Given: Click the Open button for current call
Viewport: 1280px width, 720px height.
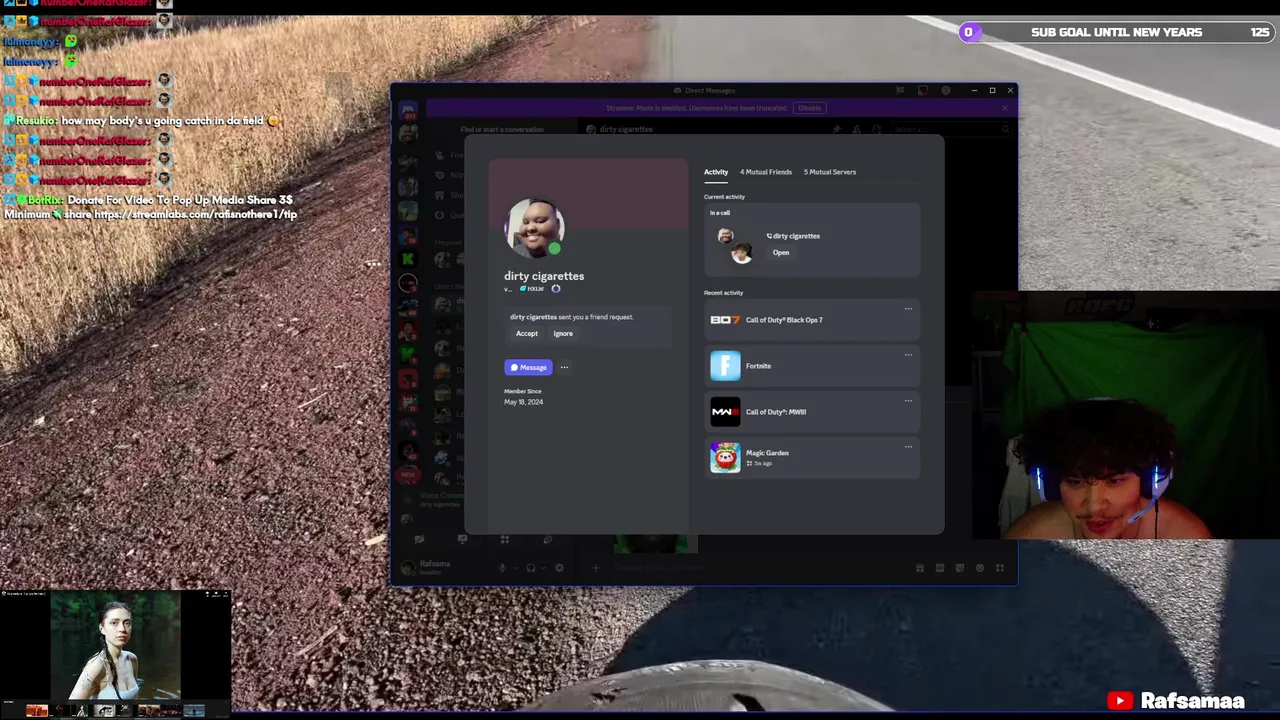Looking at the screenshot, I should [781, 253].
